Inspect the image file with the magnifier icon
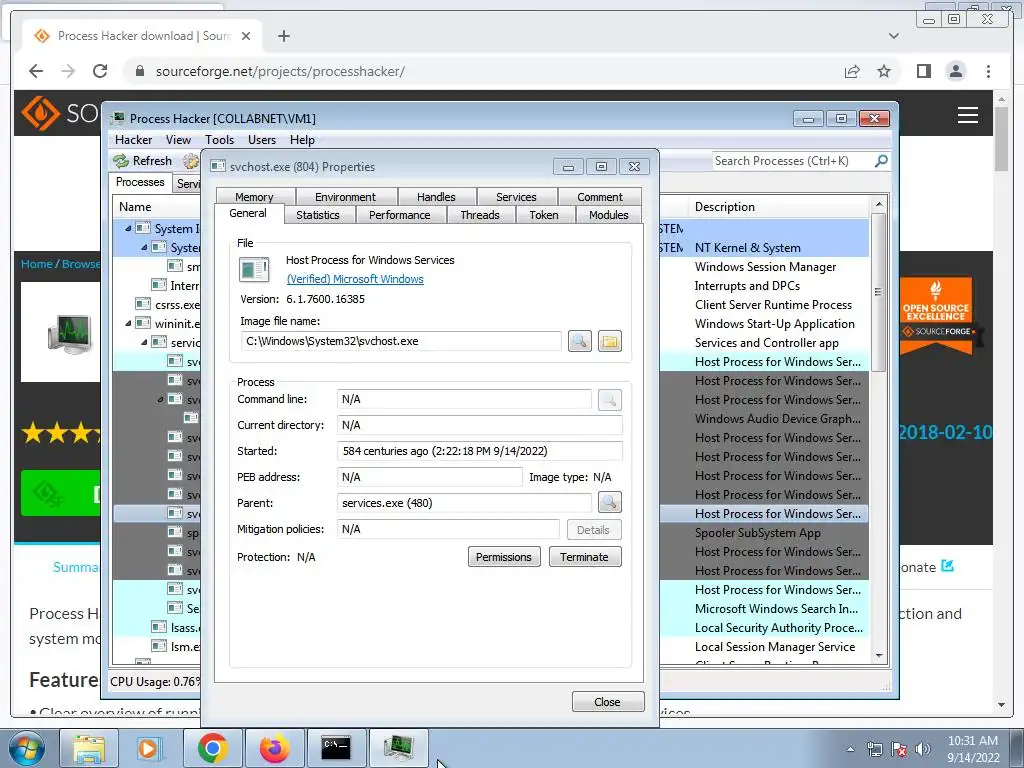1024x768 pixels. tap(579, 341)
